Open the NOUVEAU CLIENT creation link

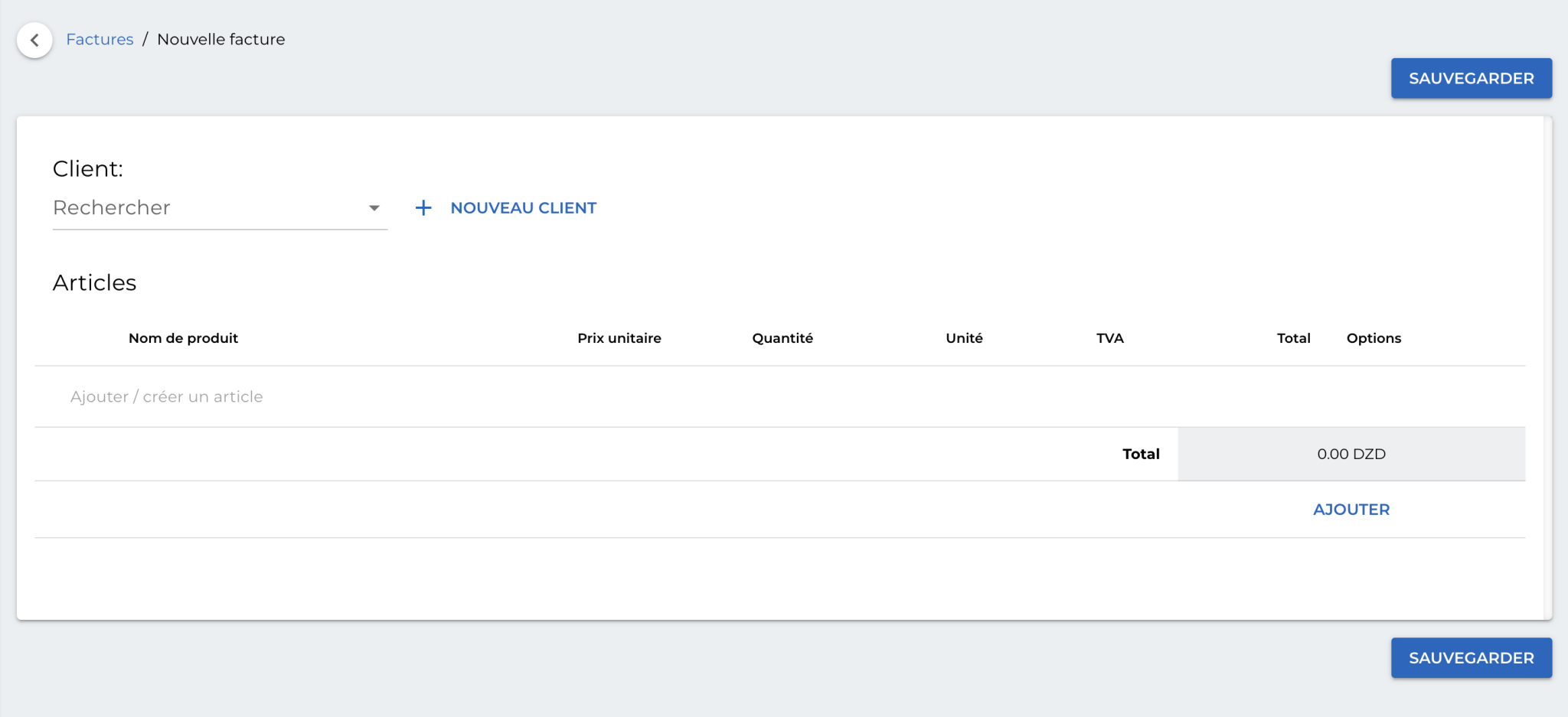click(x=523, y=207)
